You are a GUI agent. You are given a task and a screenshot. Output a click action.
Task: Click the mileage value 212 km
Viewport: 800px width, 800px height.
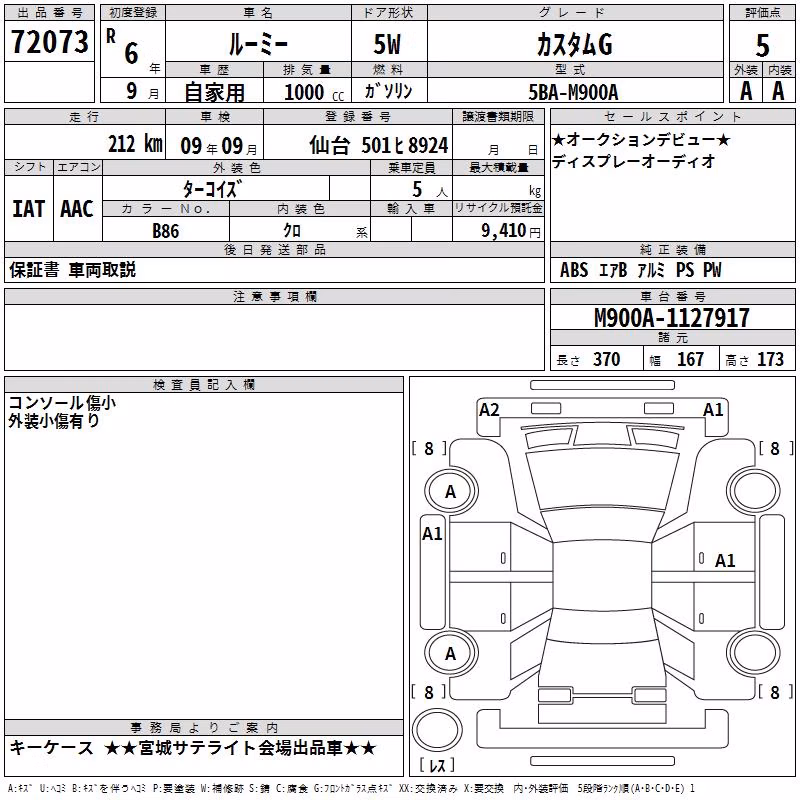(135, 143)
